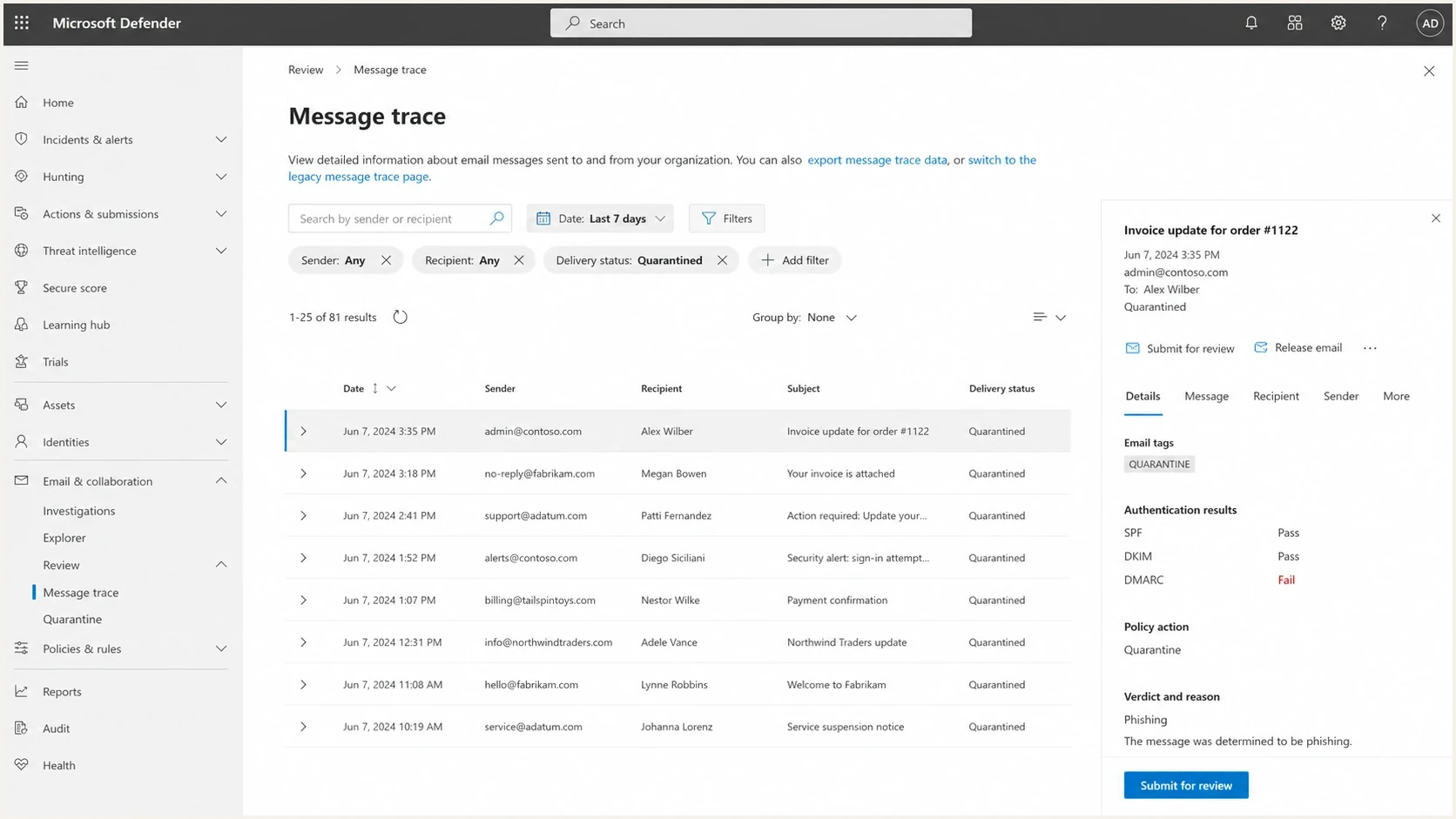Image resolution: width=1456 pixels, height=819 pixels.
Task: Expand the support@adatum.com row
Action: pos(303,515)
